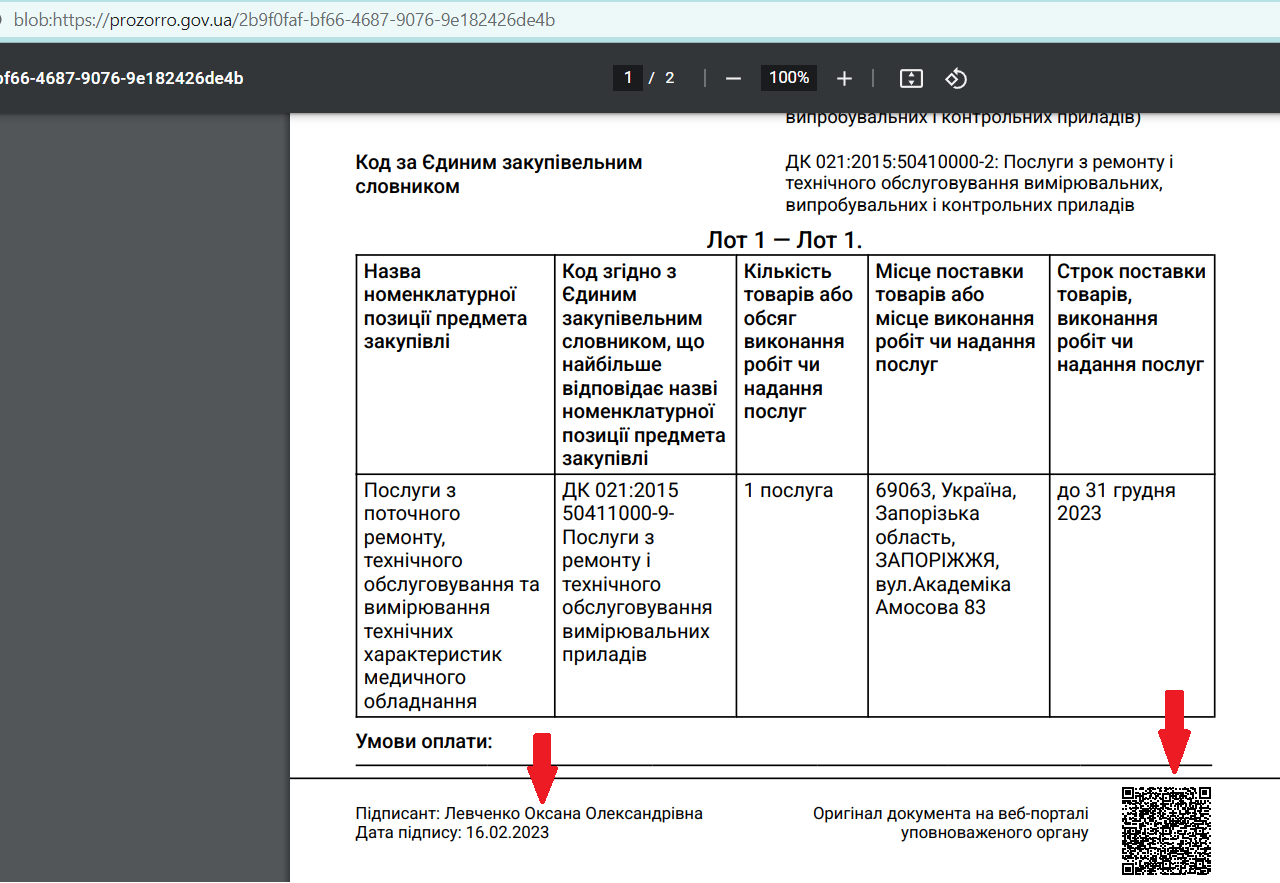Click the 100% zoom level field

[789, 78]
